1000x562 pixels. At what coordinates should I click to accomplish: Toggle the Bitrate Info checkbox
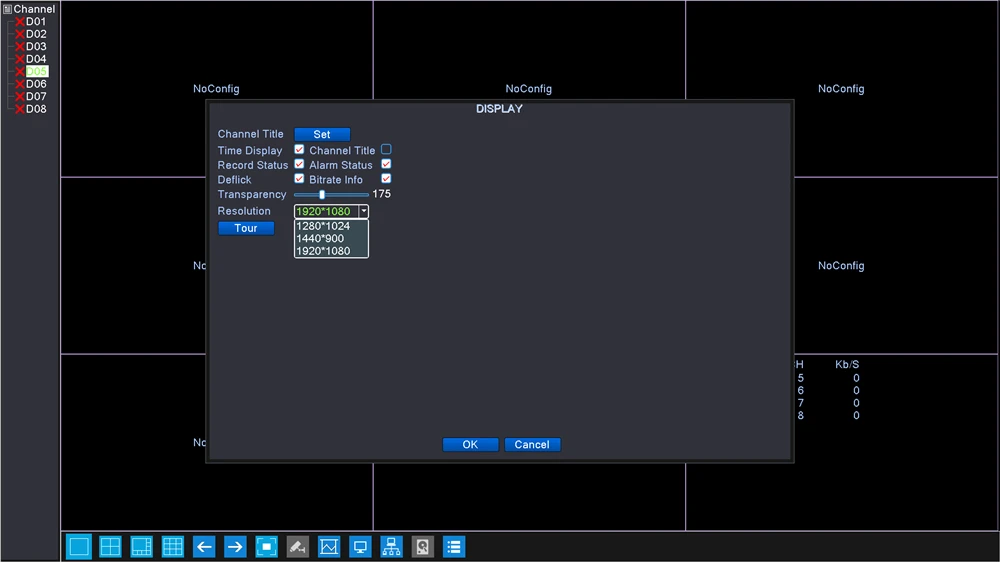point(386,179)
